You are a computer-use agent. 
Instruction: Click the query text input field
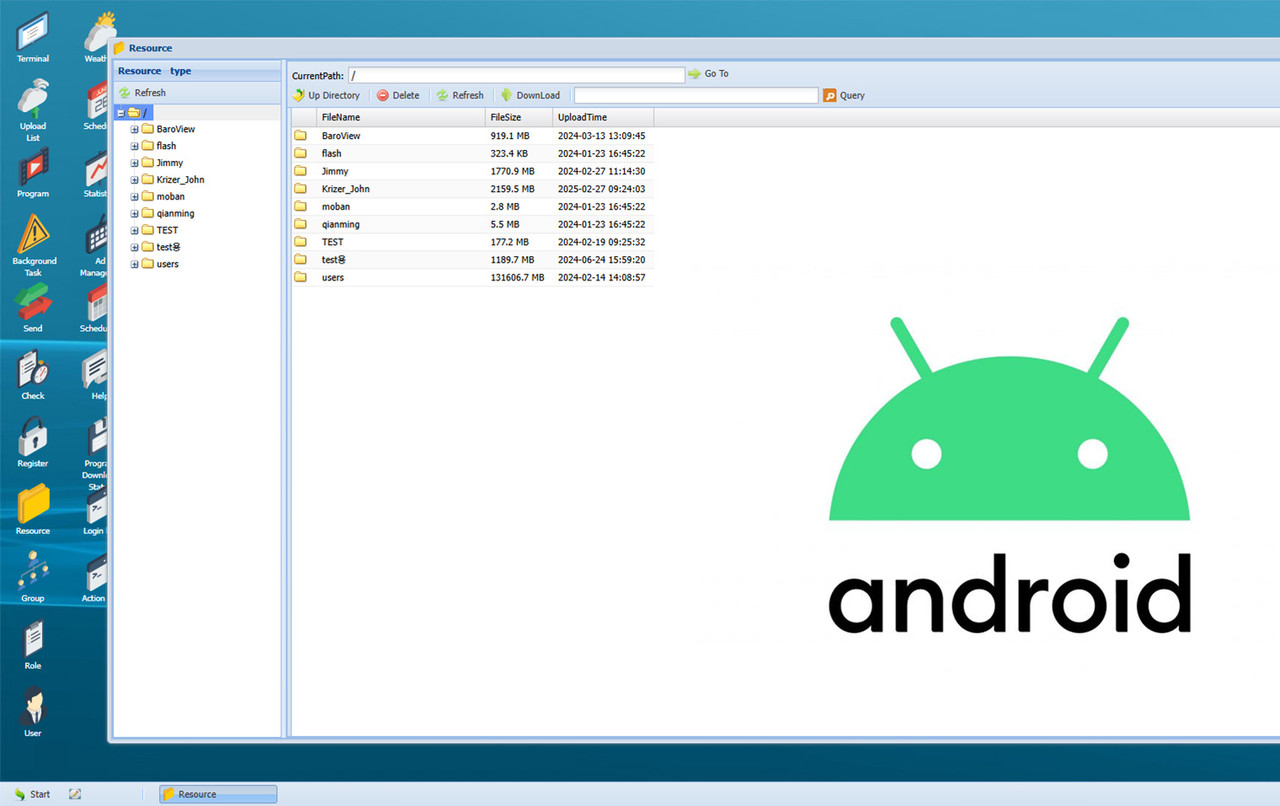pyautogui.click(x=696, y=95)
